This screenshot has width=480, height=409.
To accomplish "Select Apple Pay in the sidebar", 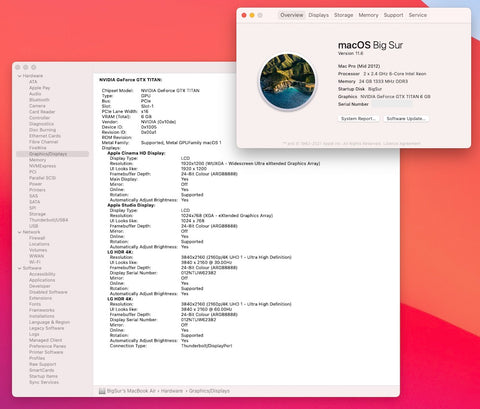I will [x=39, y=88].
